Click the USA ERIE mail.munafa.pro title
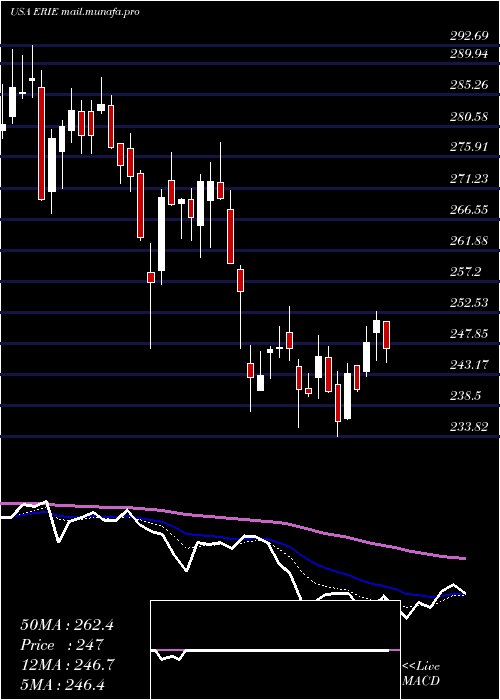The width and height of the screenshot is (500, 700). point(75,12)
